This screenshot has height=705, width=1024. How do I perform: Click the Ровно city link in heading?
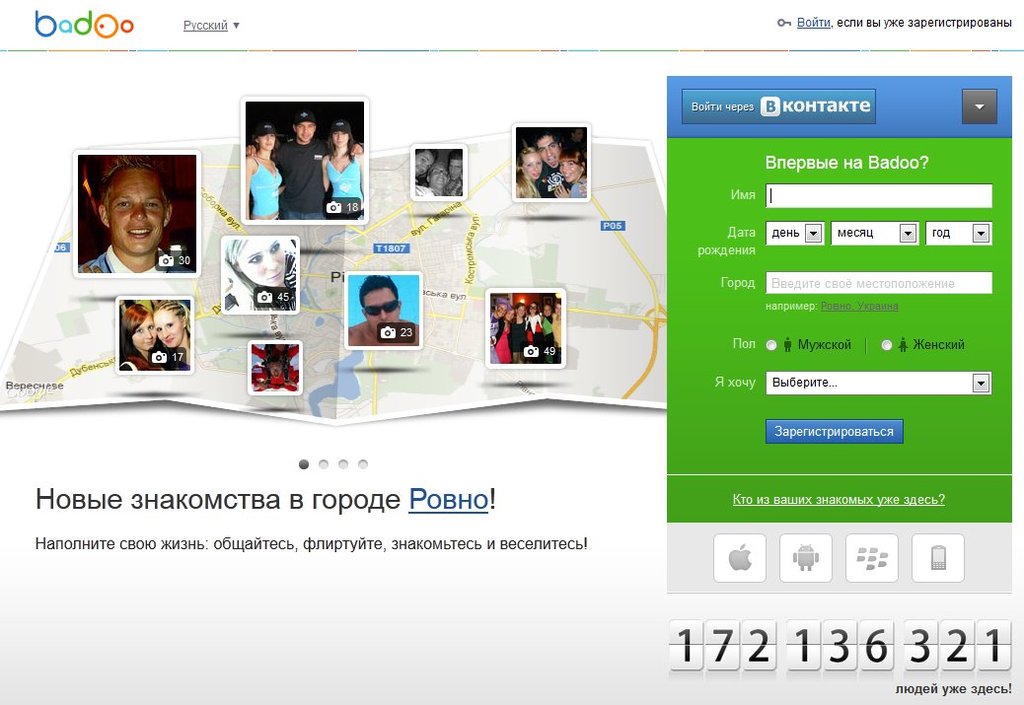(x=448, y=499)
